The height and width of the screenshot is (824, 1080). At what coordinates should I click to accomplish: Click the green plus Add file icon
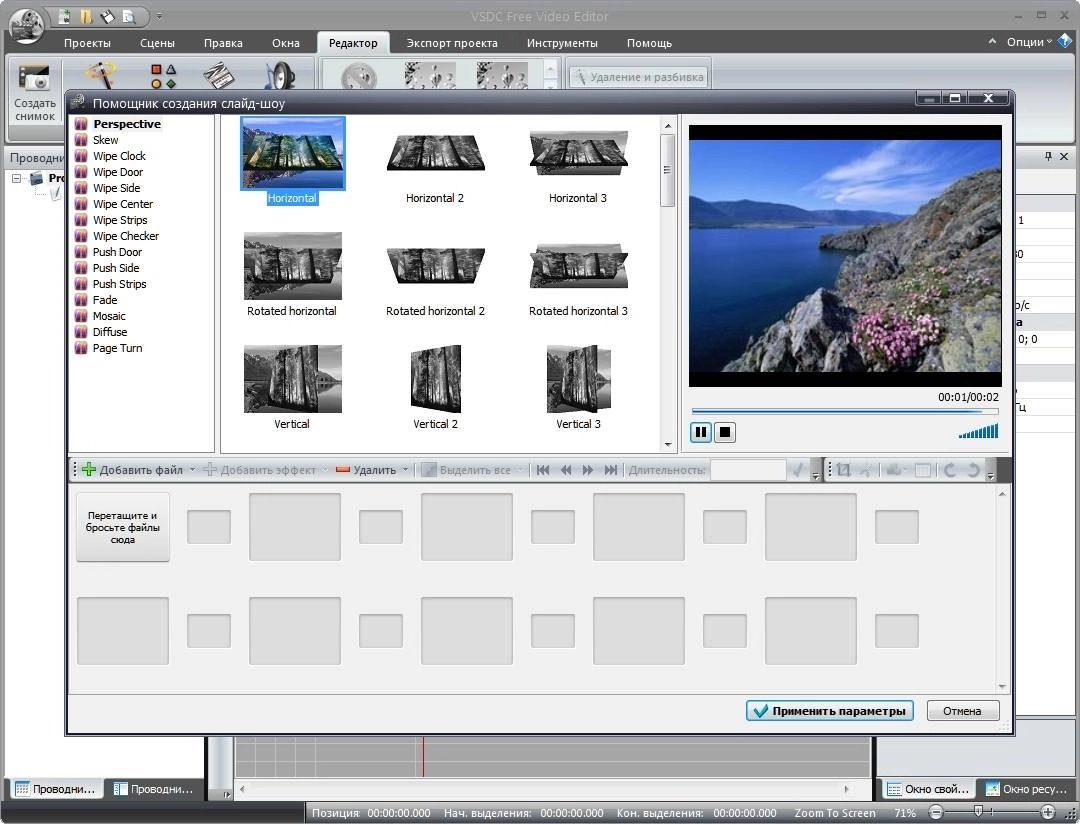(89, 470)
